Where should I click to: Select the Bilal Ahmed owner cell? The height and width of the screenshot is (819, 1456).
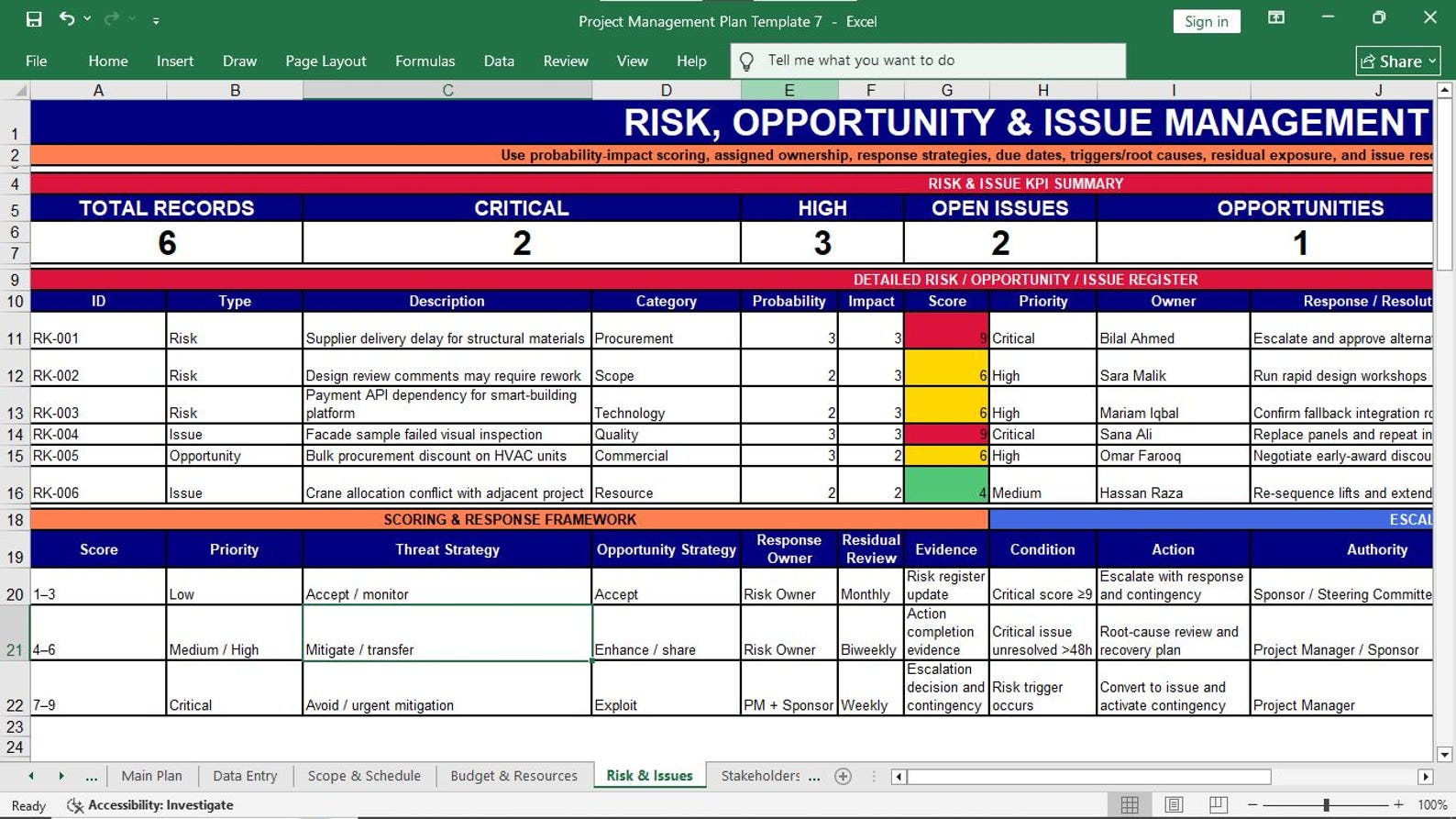click(1173, 330)
